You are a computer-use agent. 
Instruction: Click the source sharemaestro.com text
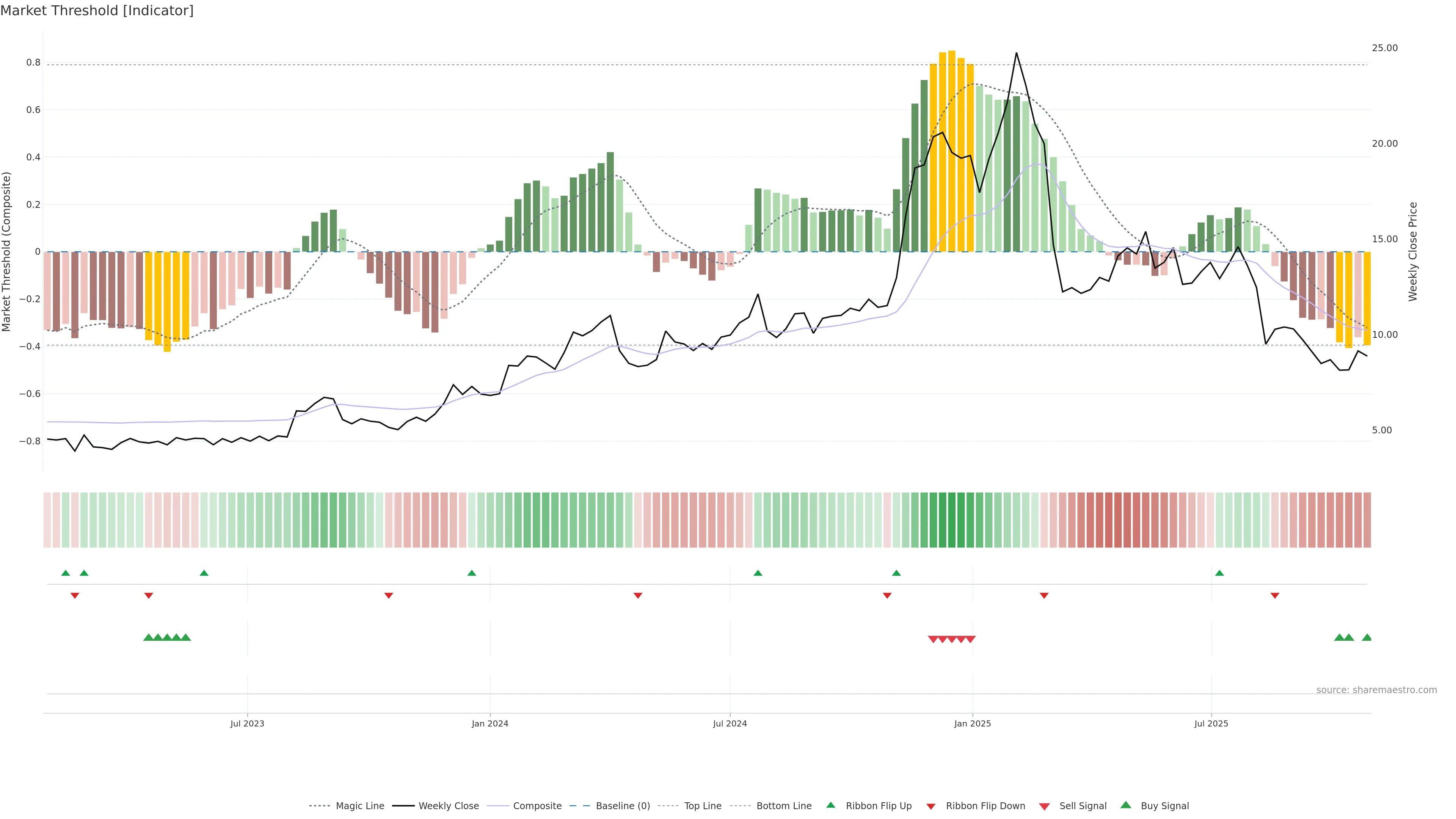coord(1376,690)
